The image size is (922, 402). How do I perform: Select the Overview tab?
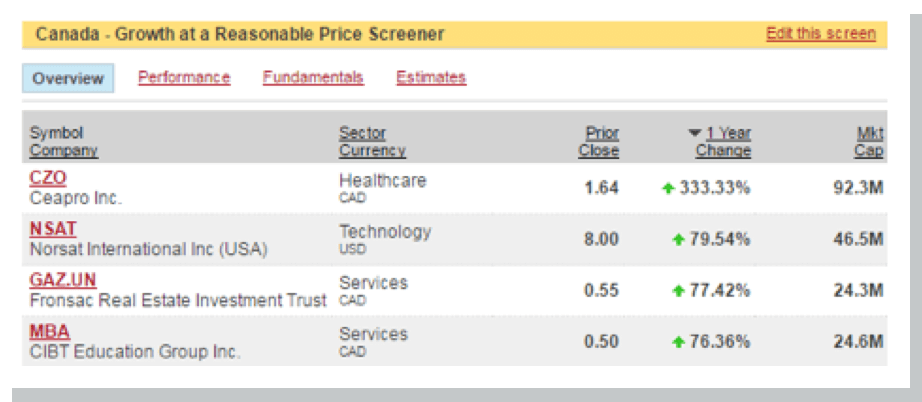(x=68, y=78)
